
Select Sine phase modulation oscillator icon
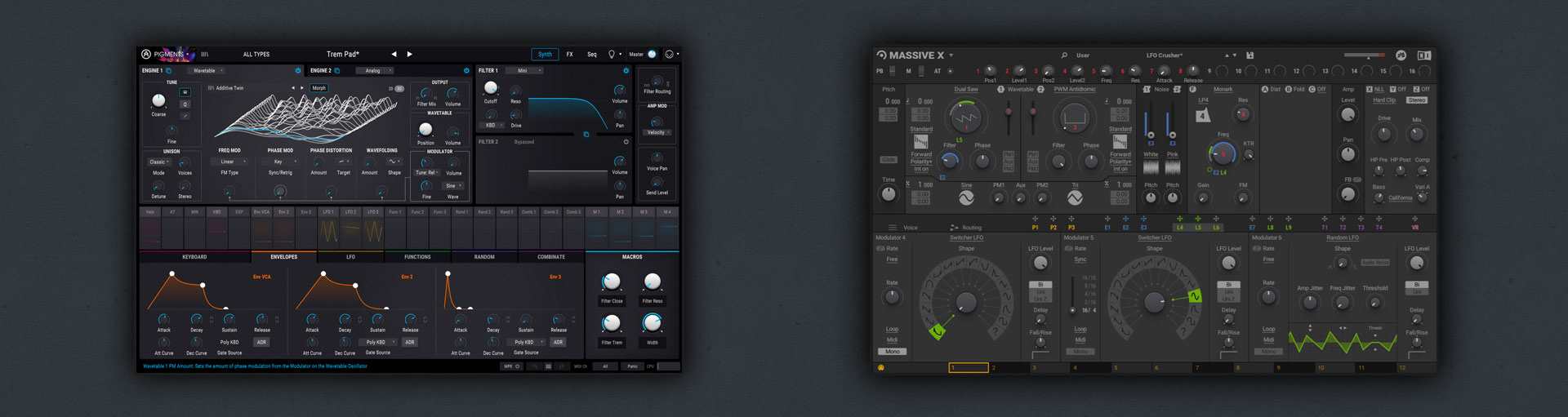pyautogui.click(x=966, y=197)
